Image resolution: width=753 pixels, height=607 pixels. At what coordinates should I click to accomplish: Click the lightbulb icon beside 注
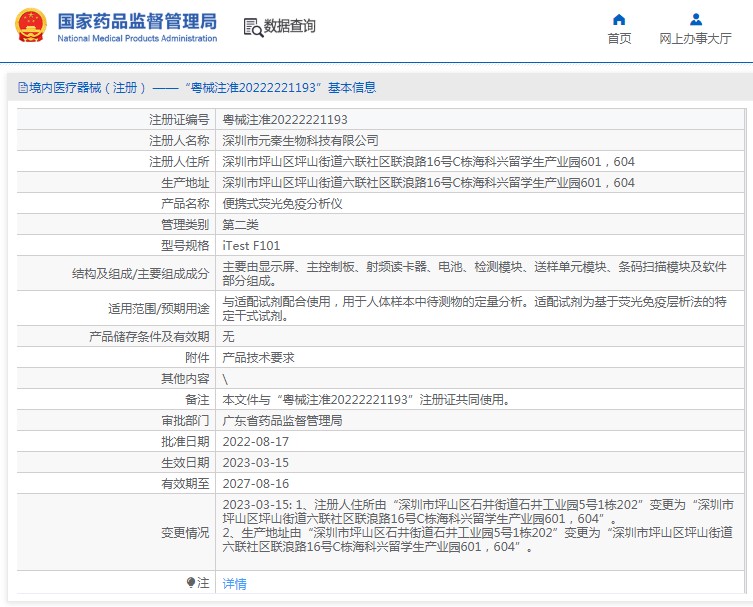coord(191,583)
